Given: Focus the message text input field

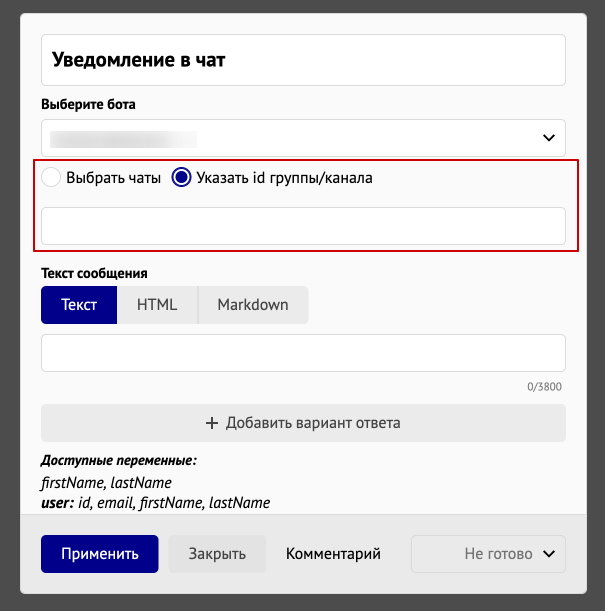Looking at the screenshot, I should click(303, 353).
